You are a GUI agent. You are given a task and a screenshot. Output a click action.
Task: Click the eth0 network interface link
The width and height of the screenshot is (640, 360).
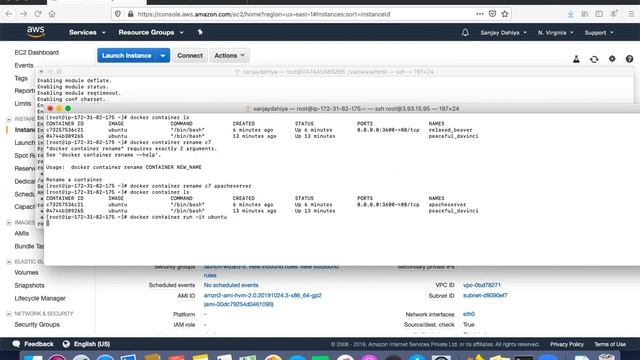pos(469,314)
